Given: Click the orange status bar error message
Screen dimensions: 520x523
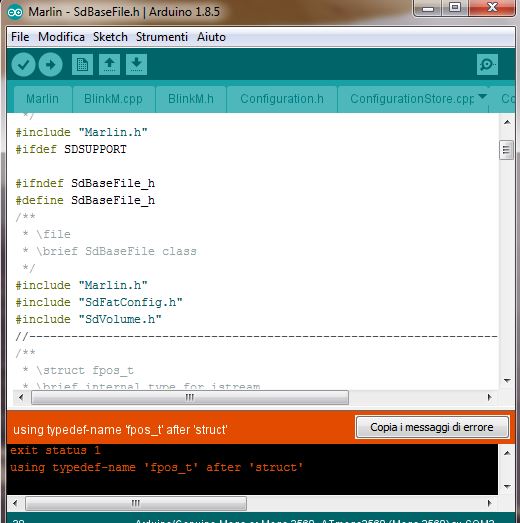Looking at the screenshot, I should coord(120,430).
